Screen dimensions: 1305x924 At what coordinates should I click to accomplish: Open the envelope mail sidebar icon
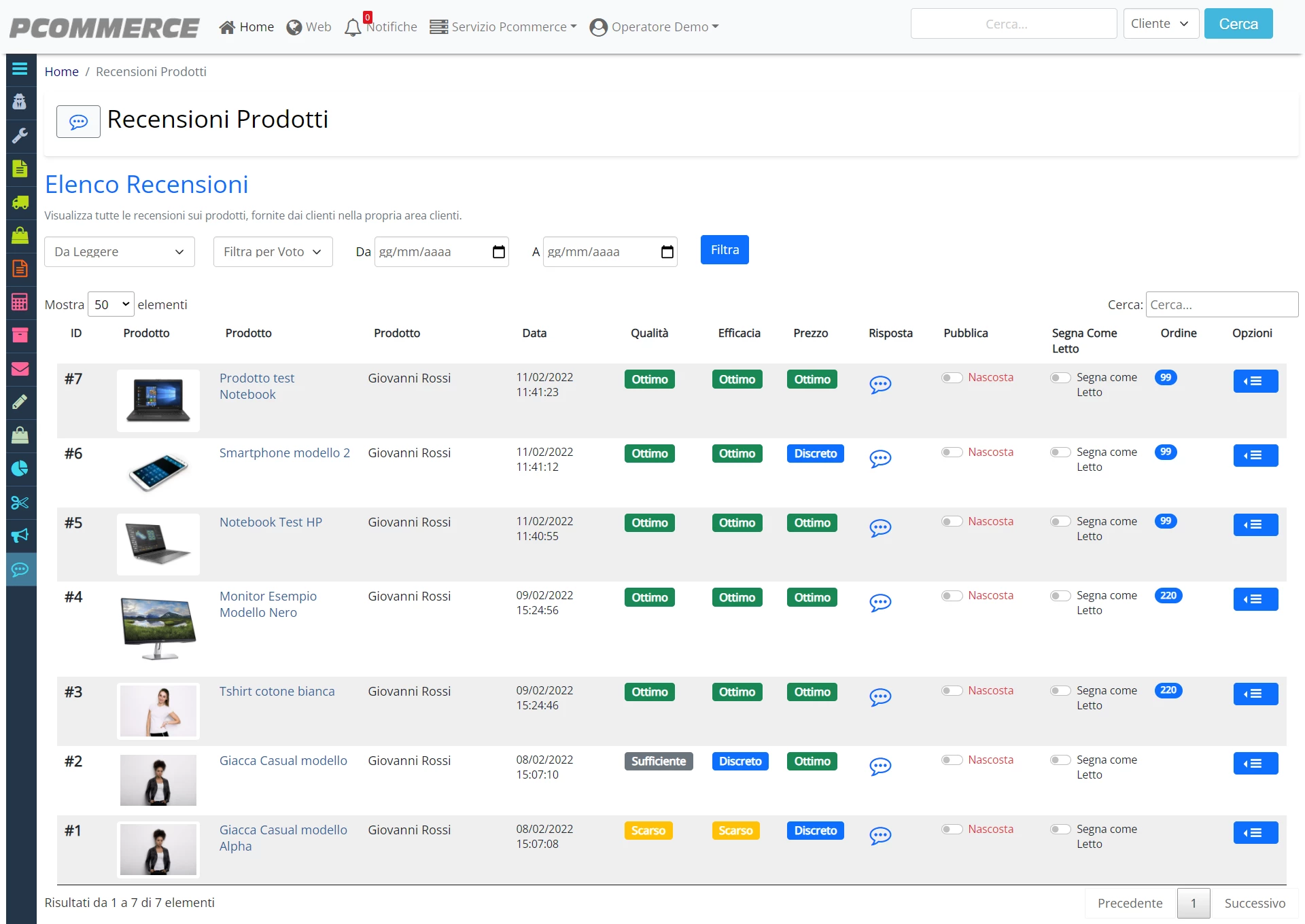(x=20, y=369)
